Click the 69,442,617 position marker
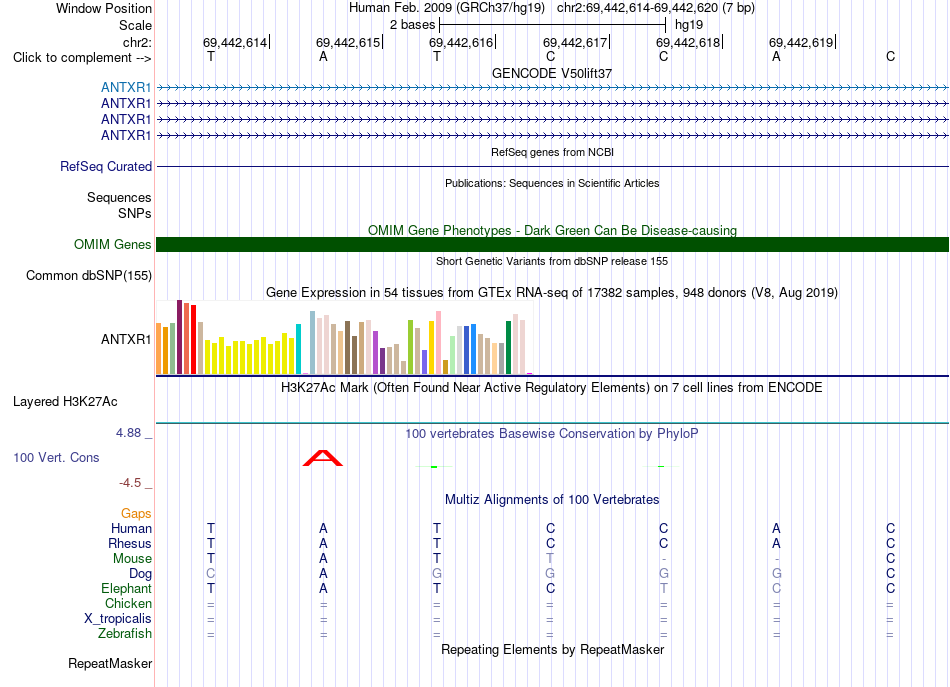Viewport: 950px width, 687px height. pyautogui.click(x=575, y=42)
